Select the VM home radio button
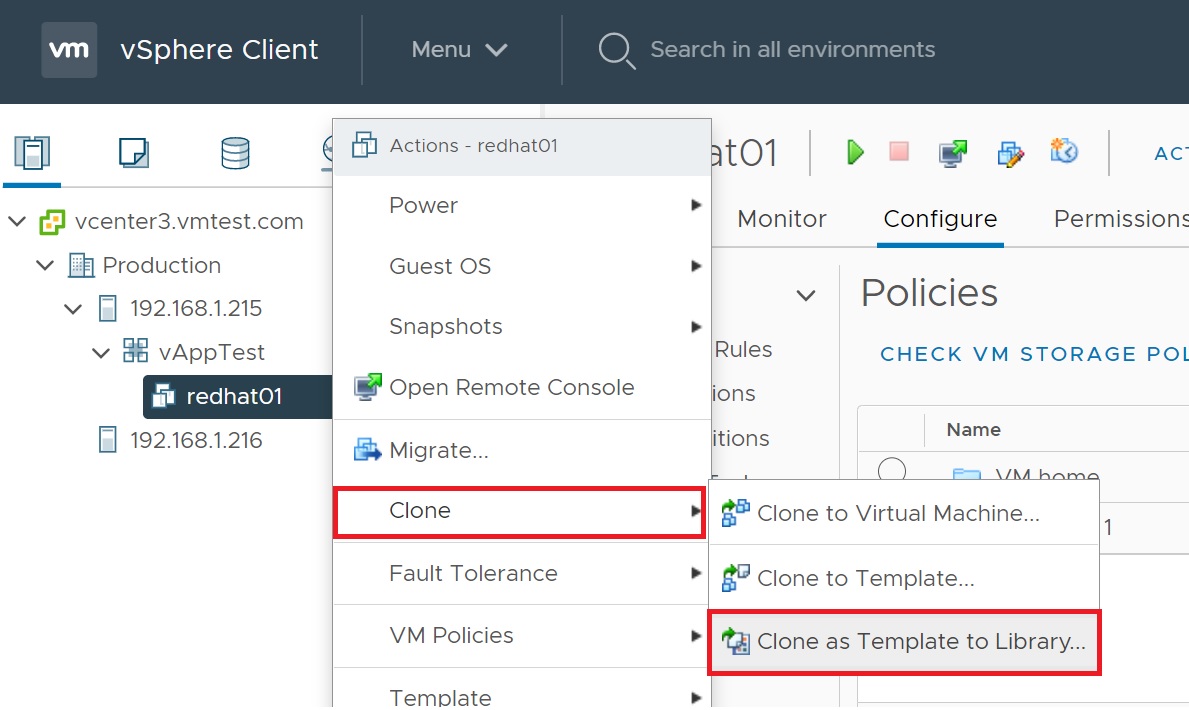 click(891, 471)
